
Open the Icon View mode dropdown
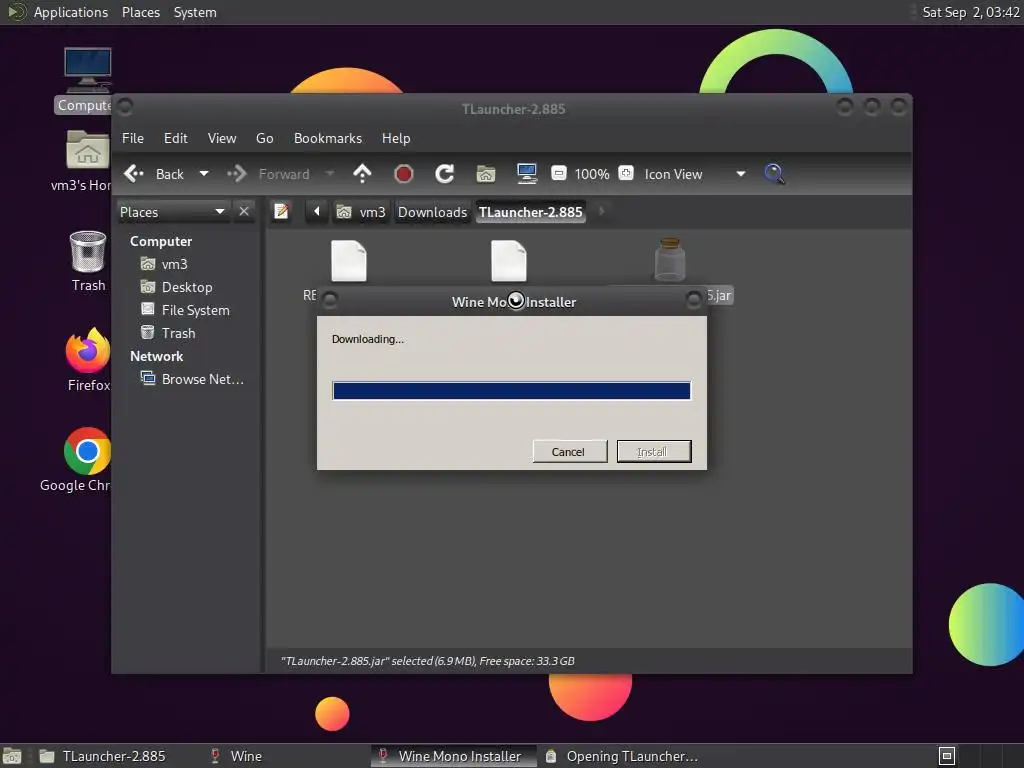point(695,174)
